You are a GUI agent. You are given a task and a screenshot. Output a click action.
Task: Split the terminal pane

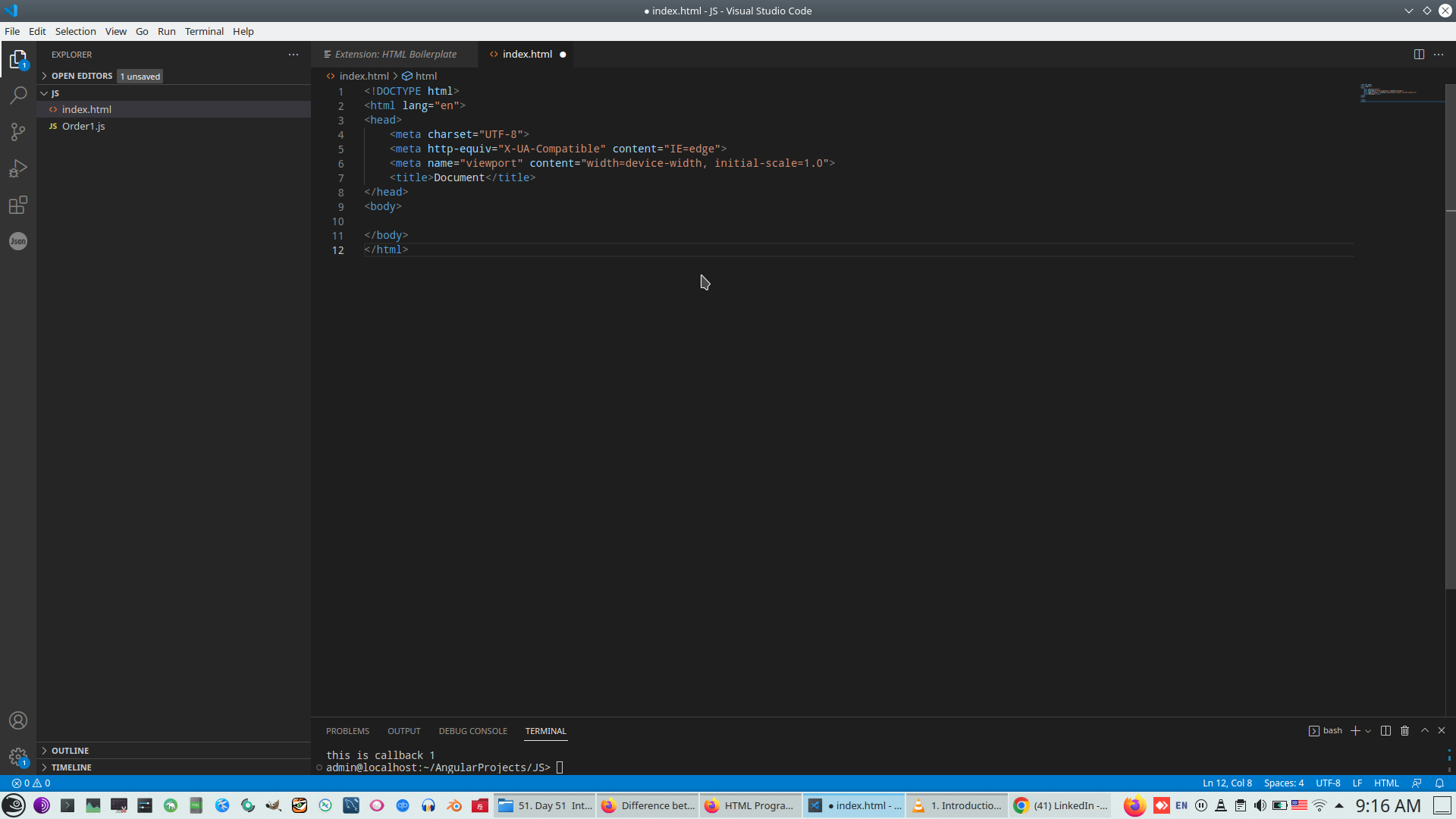click(x=1385, y=730)
